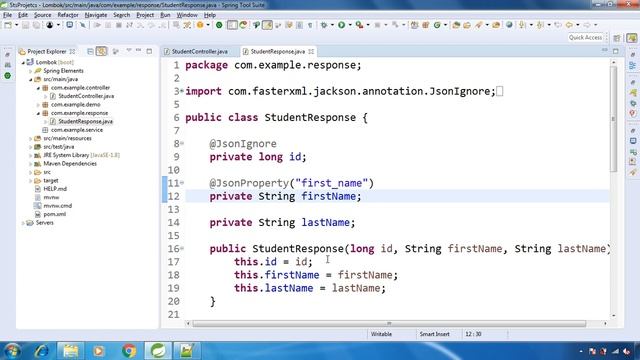This screenshot has width=640, height=360.
Task: Click the Windows Start button
Action: pyautogui.click(x=11, y=351)
